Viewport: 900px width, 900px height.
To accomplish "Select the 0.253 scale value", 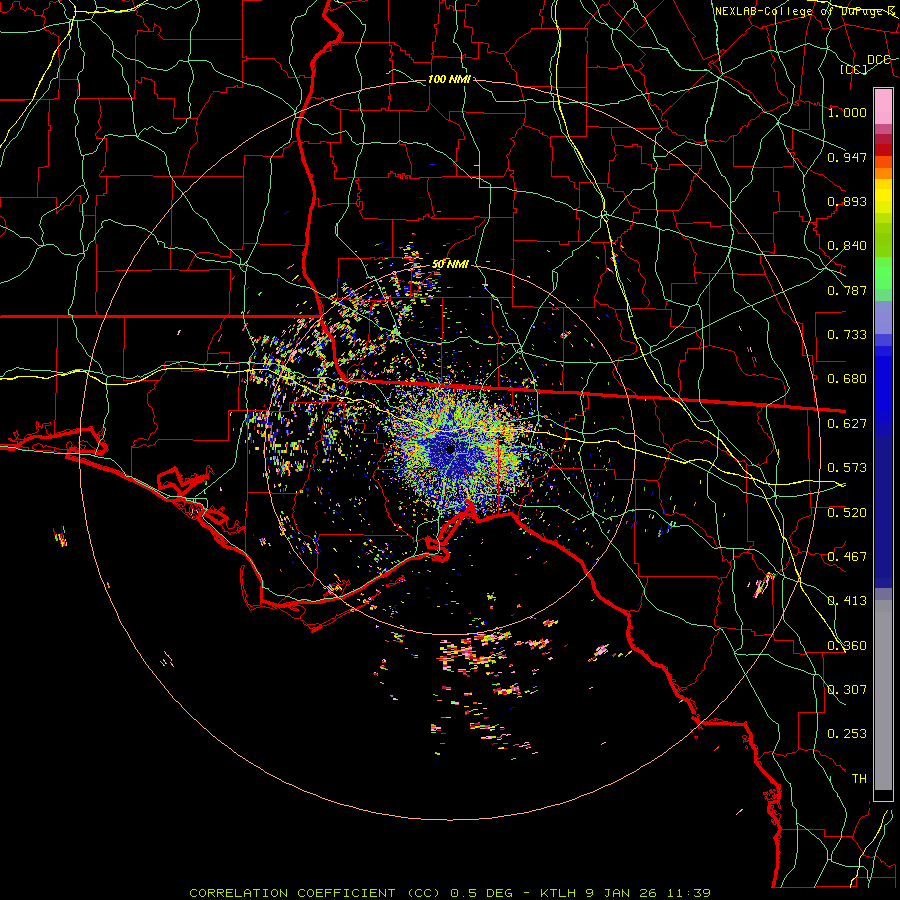I will (x=847, y=734).
